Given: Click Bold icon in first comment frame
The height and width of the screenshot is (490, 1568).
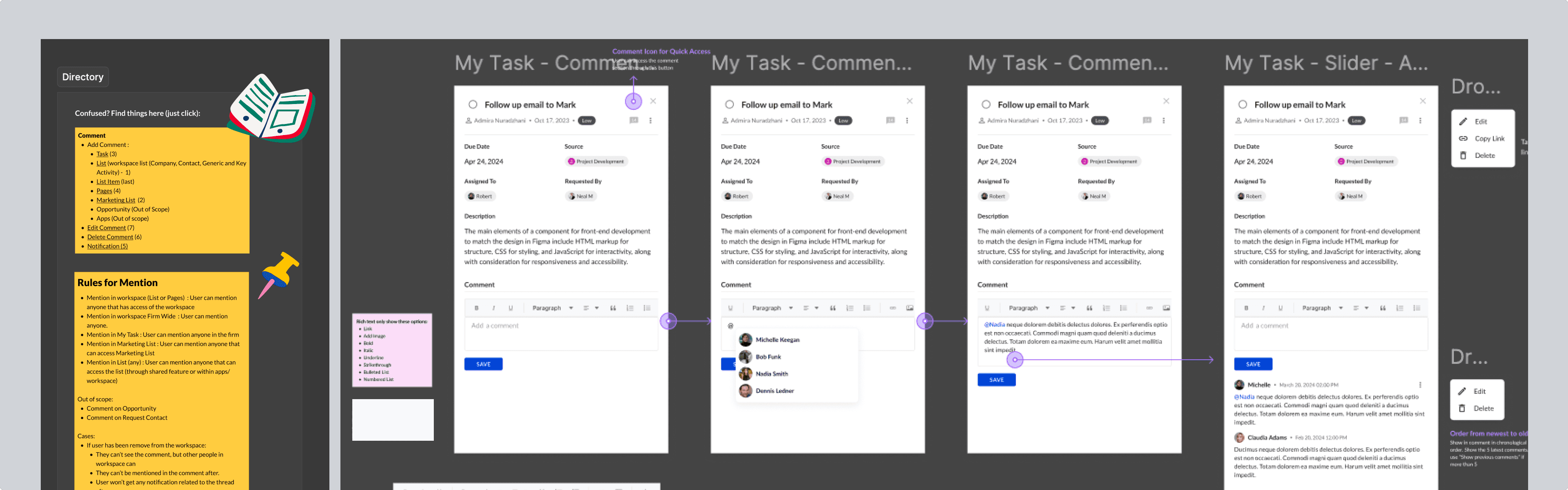Looking at the screenshot, I should pyautogui.click(x=477, y=308).
